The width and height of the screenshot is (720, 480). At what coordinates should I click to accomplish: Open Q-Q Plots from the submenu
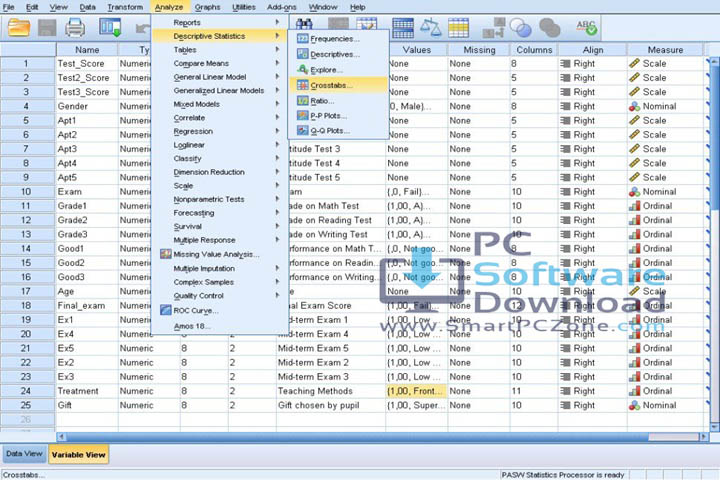(x=338, y=131)
